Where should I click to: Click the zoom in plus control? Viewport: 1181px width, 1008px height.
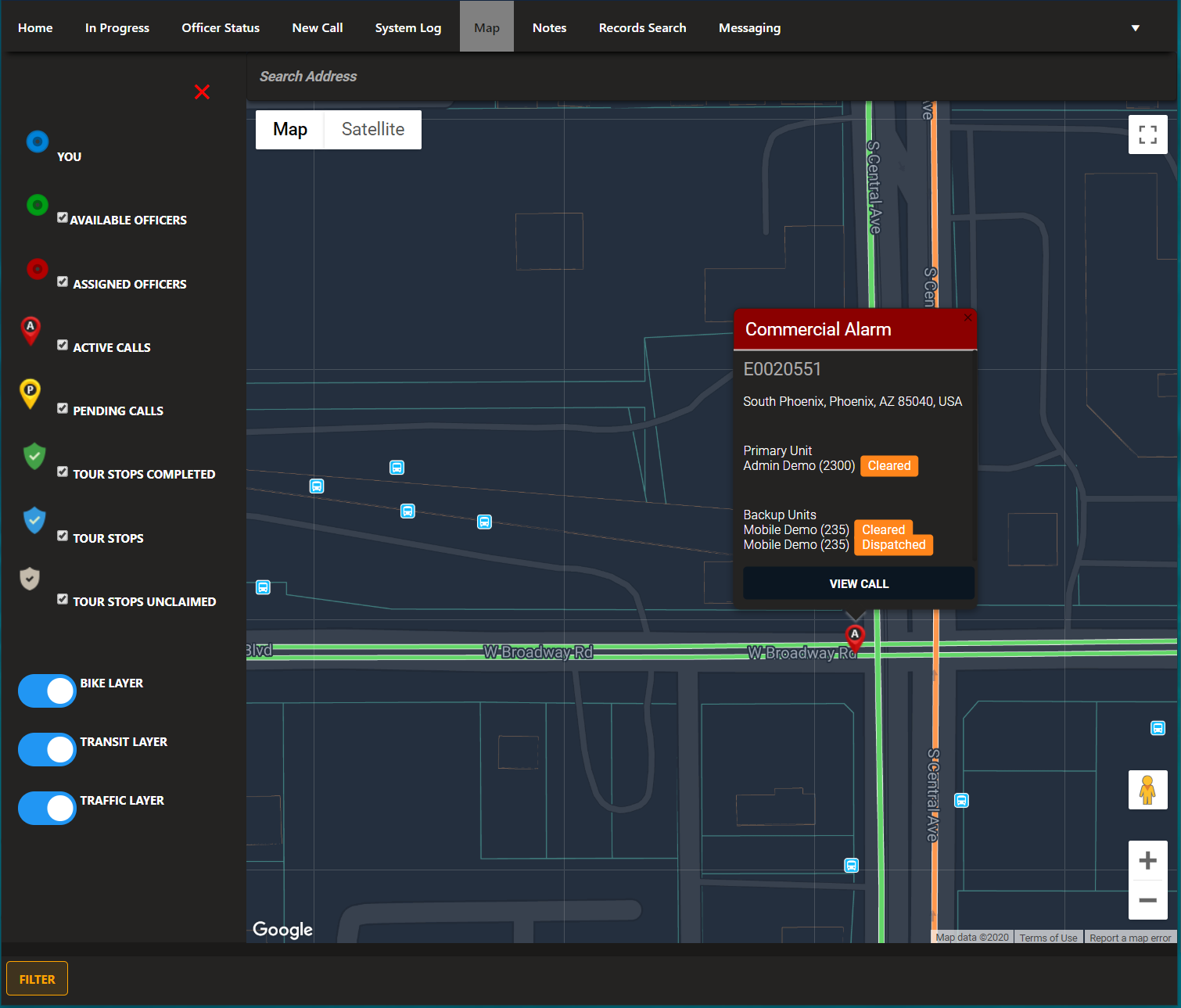(1147, 859)
